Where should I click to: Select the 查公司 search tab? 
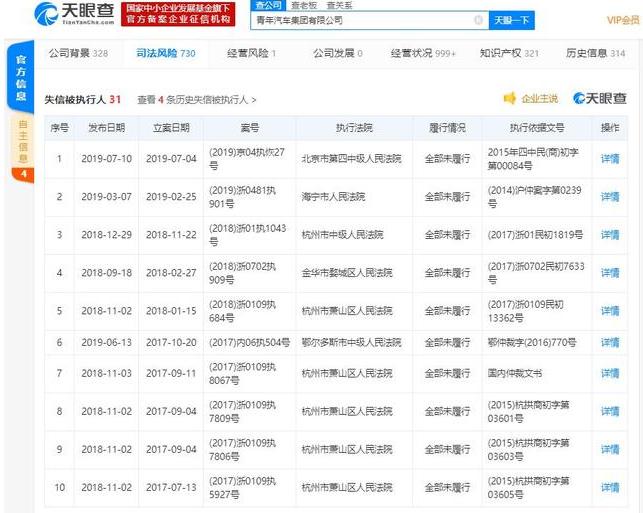(x=268, y=5)
